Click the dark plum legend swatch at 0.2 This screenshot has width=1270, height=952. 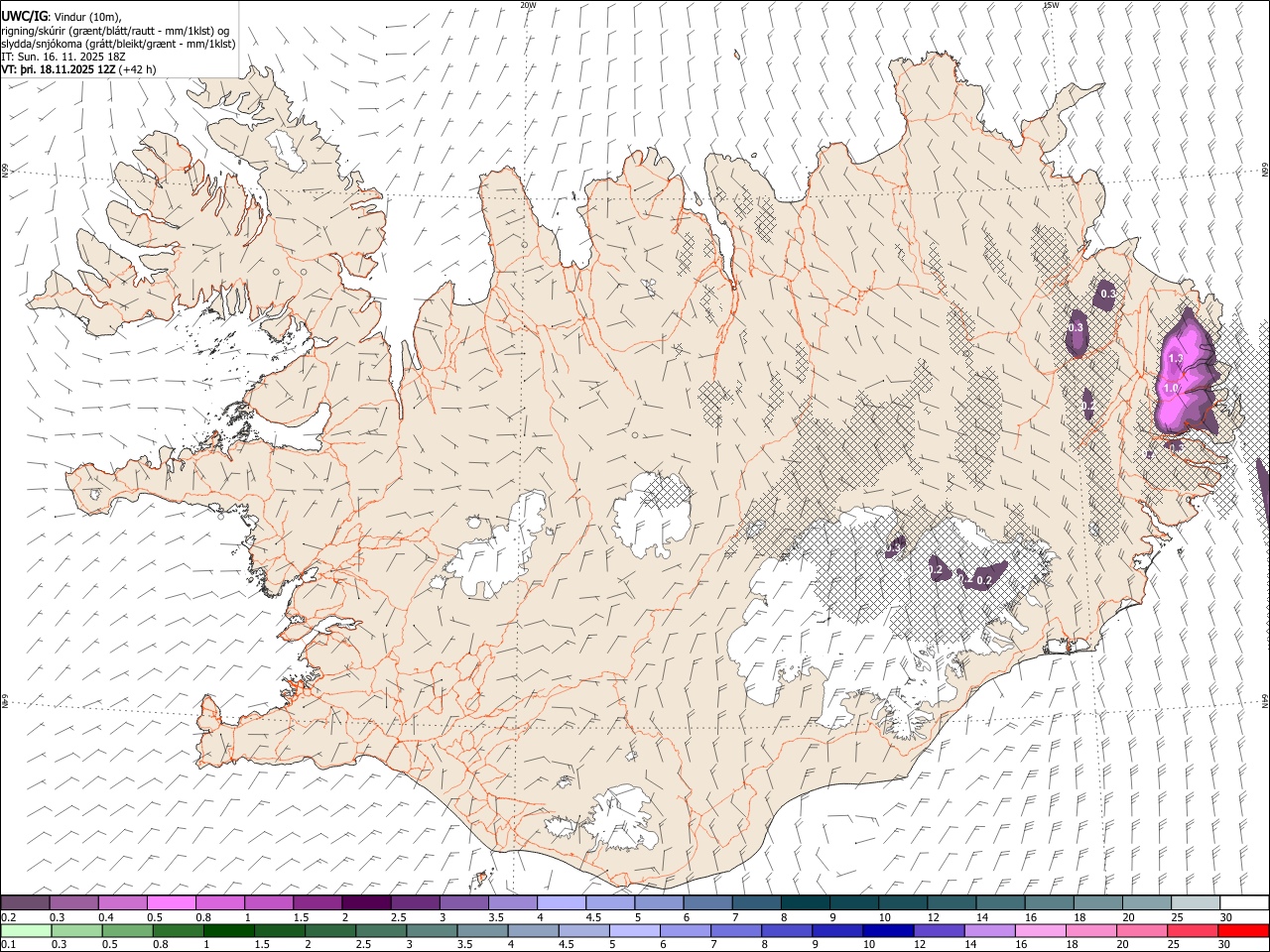[x=25, y=902]
